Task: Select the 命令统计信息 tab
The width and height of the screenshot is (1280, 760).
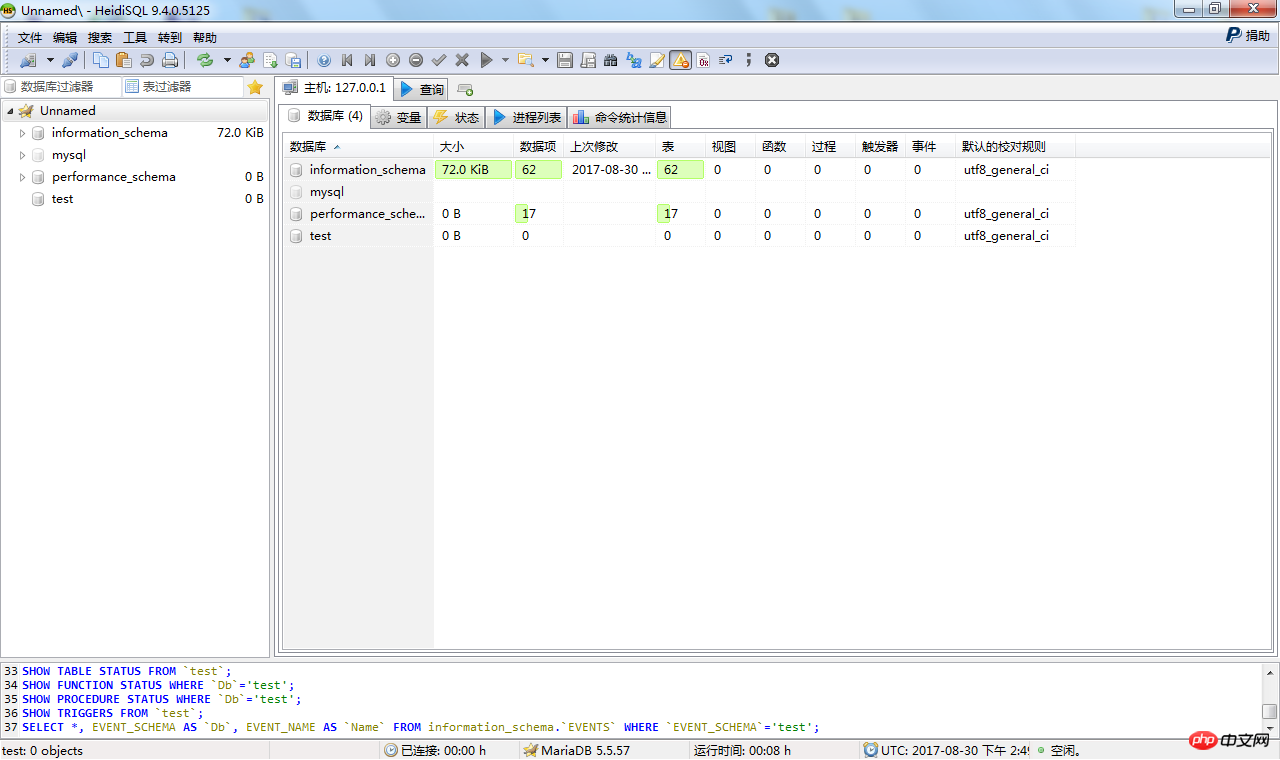Action: click(620, 118)
